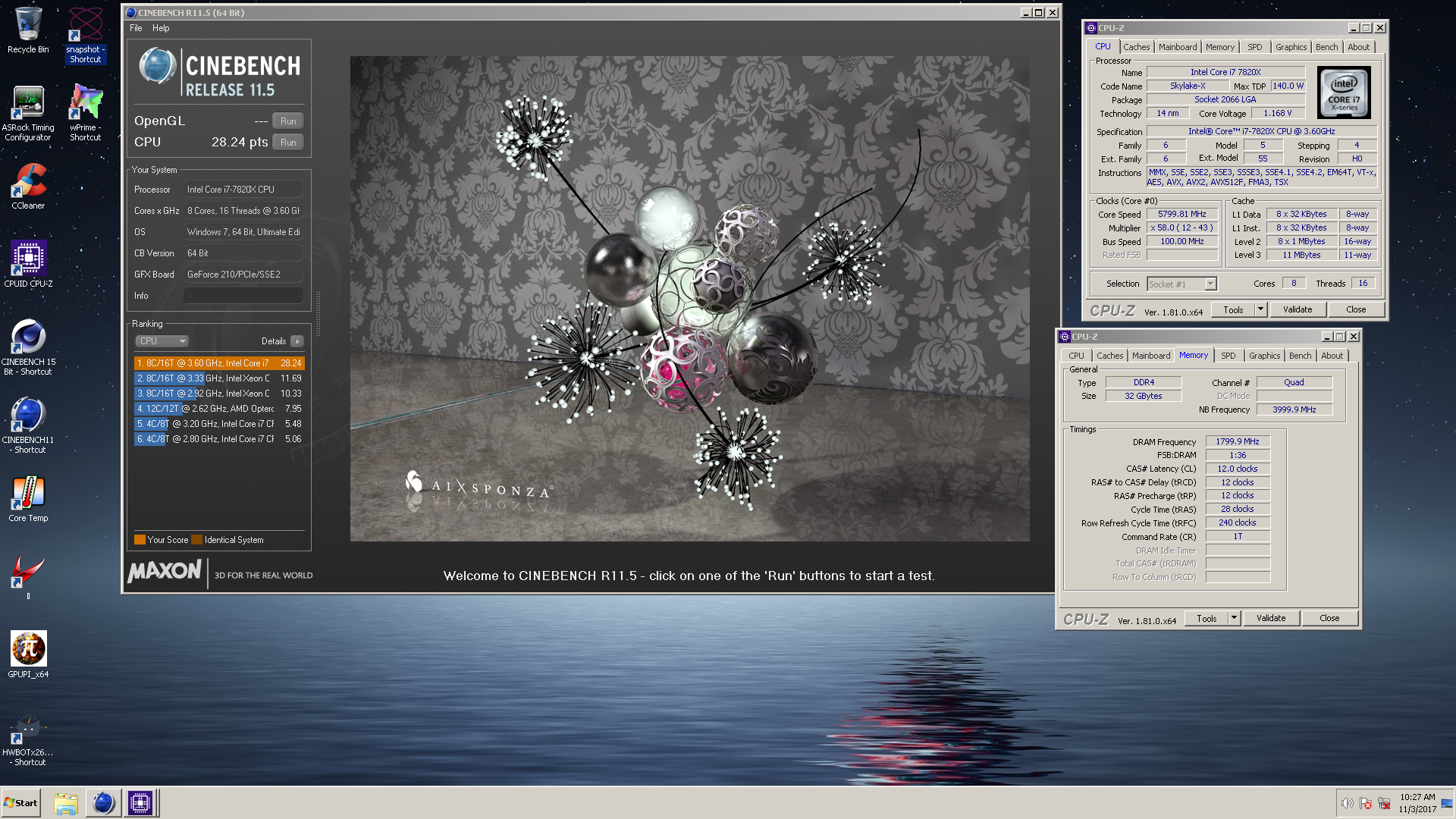Open Graphics tab in upper CPU-Z
This screenshot has height=819, width=1456.
tap(1291, 47)
